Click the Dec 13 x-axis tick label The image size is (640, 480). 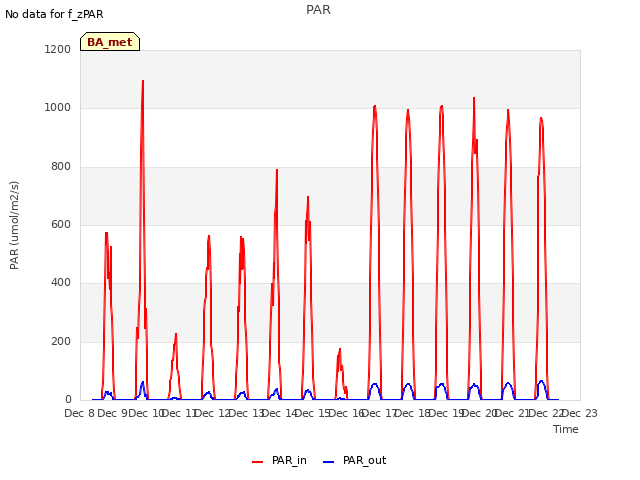246,413
